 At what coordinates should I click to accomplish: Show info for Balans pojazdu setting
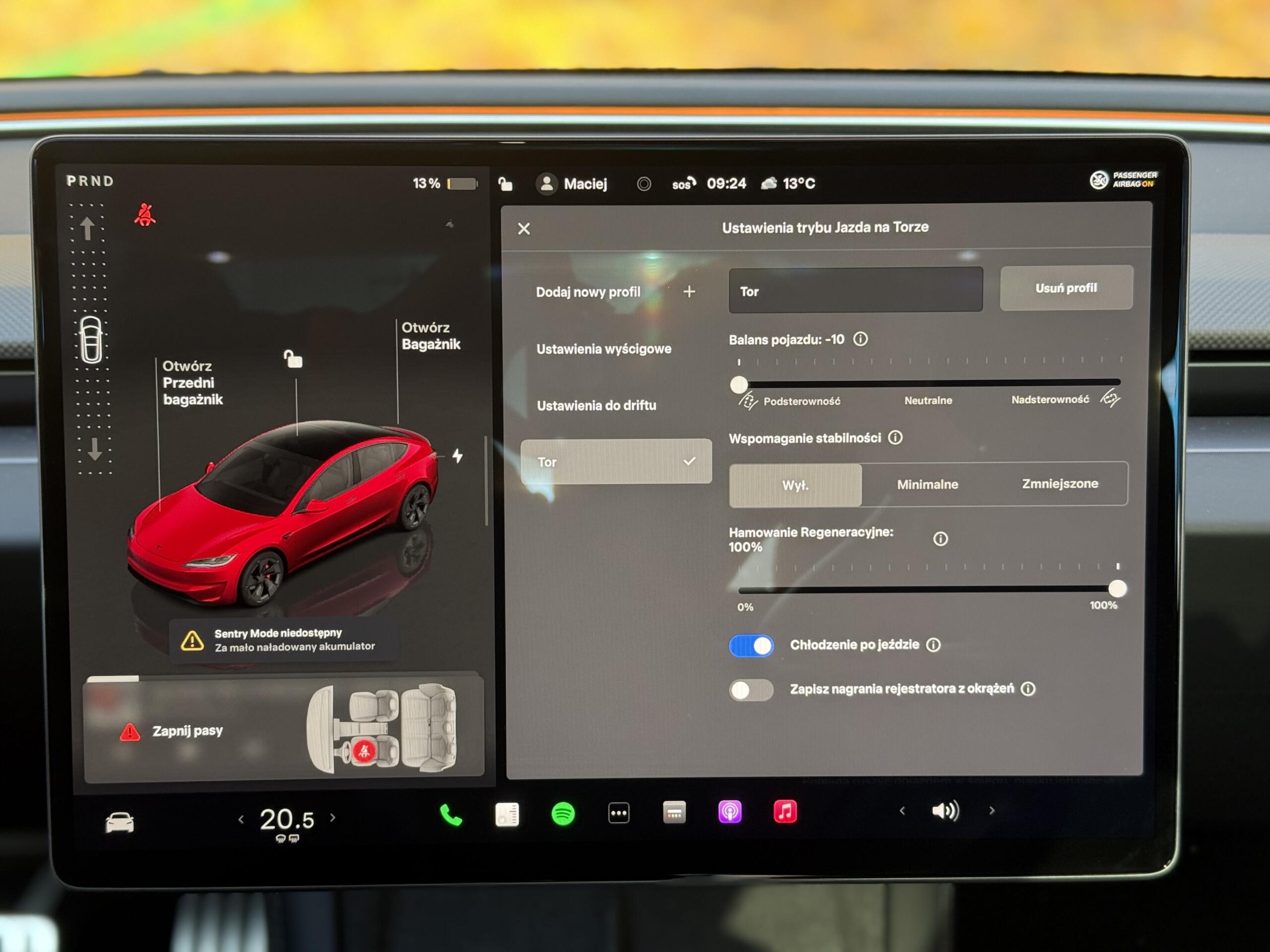(860, 339)
